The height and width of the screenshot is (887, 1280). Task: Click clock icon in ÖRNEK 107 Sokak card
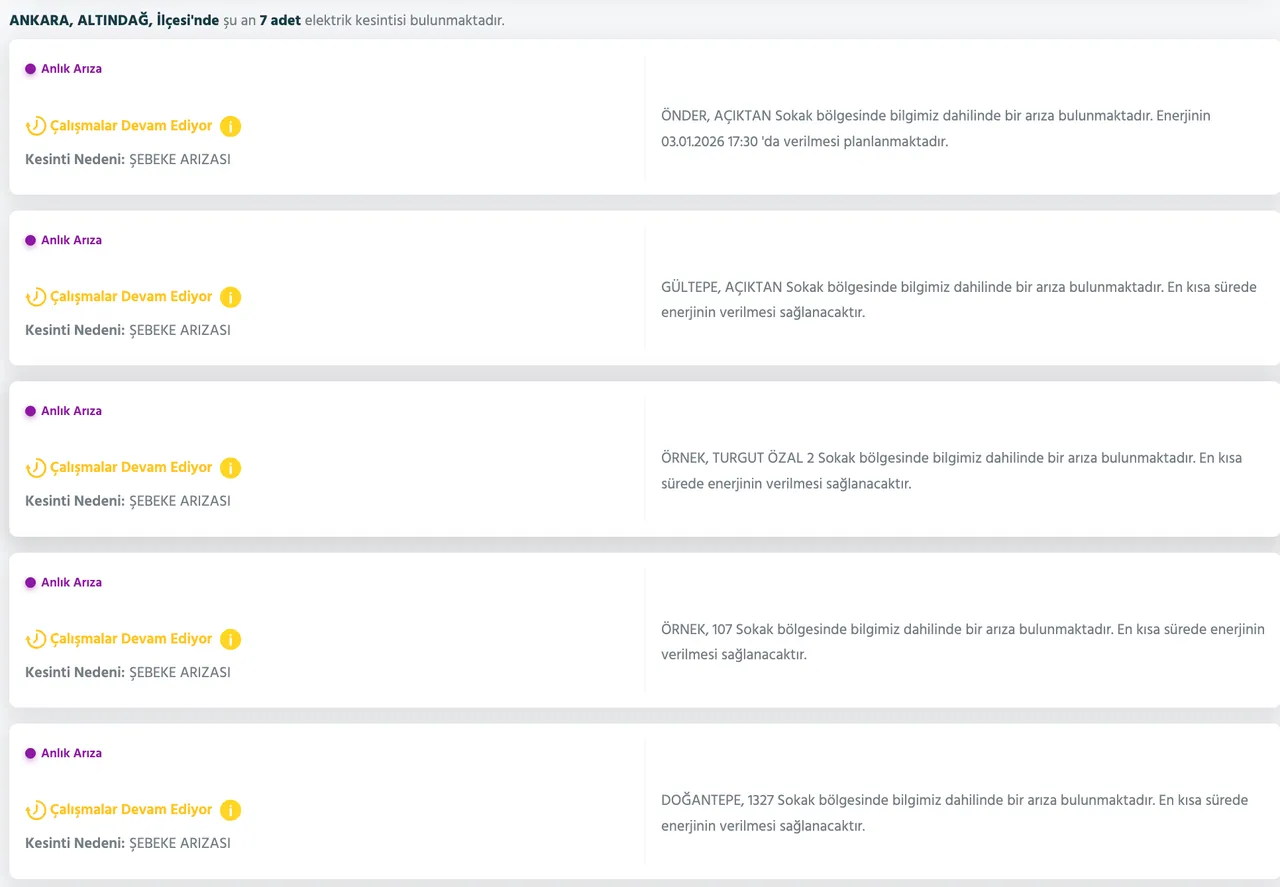[36, 639]
